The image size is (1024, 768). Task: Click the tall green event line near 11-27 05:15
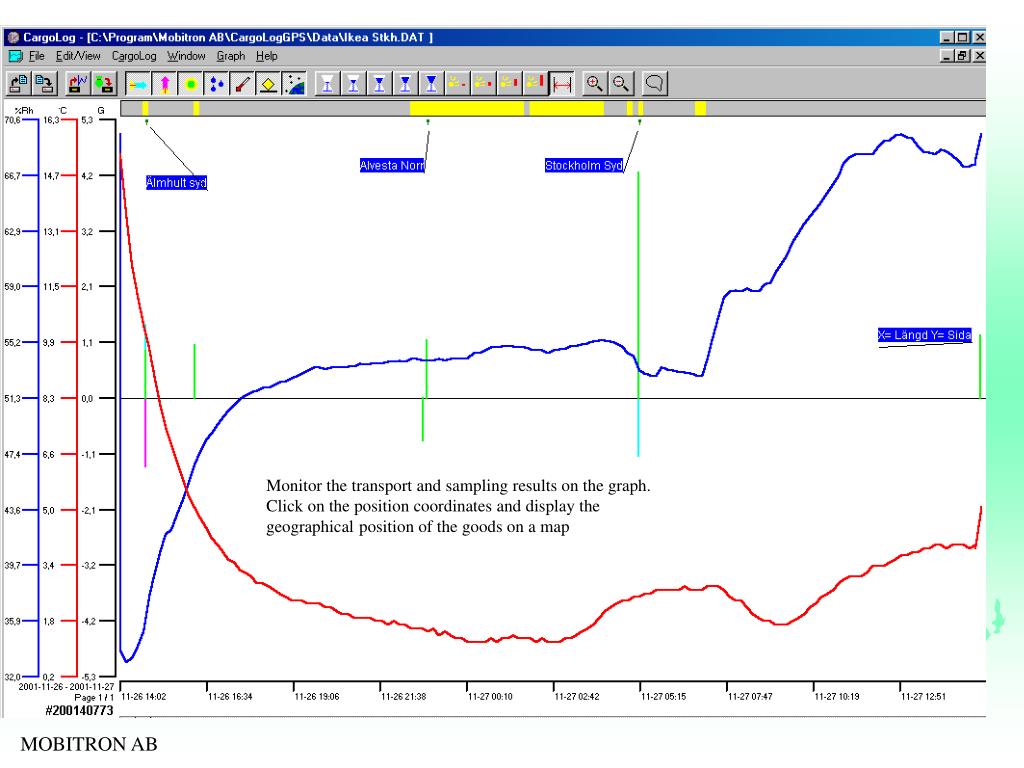tap(638, 284)
